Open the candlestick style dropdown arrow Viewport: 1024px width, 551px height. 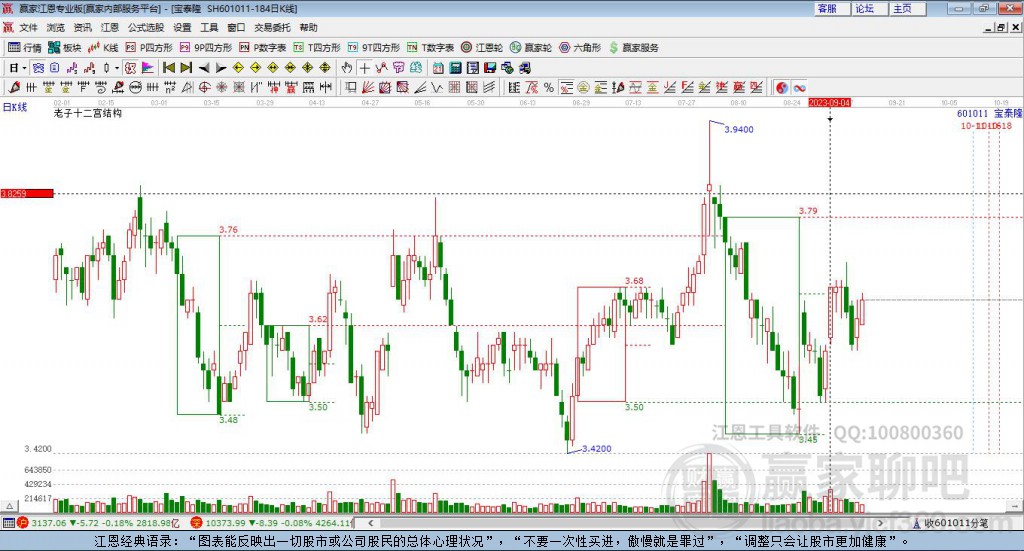[x=117, y=68]
